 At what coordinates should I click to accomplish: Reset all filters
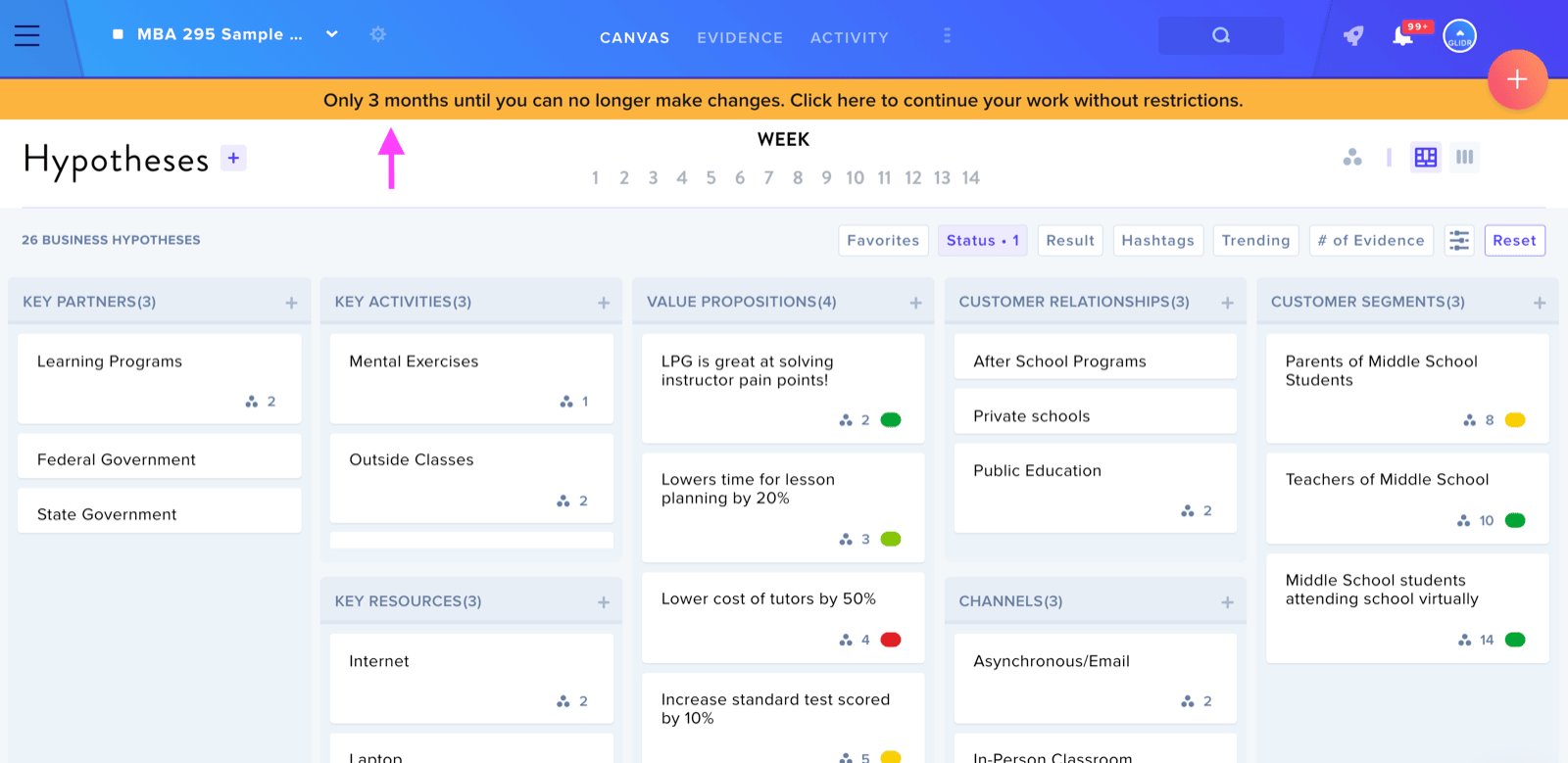coord(1515,240)
